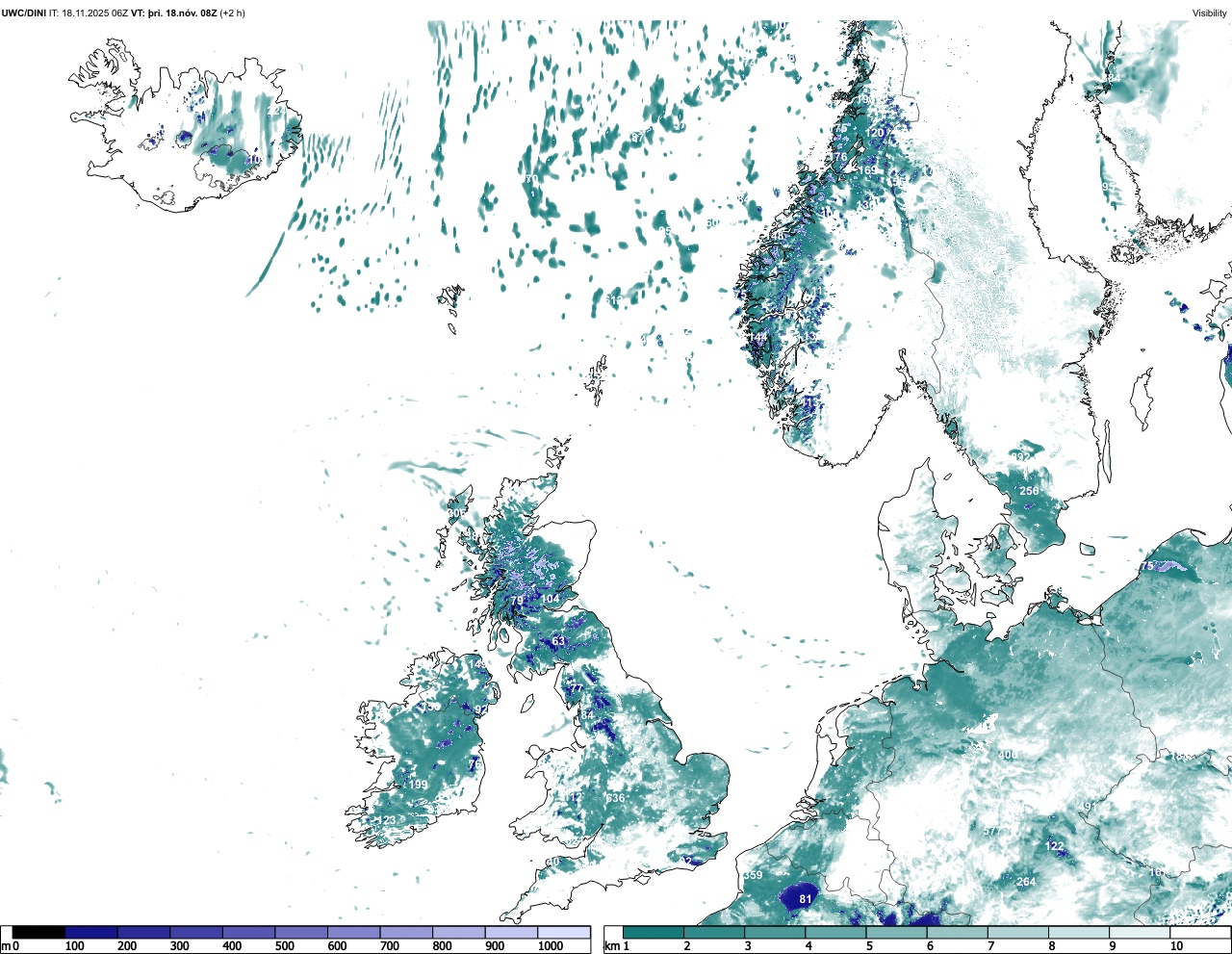The image size is (1232, 954).
Task: Click the '256' value in southern Sweden
Action: pyautogui.click(x=1029, y=491)
